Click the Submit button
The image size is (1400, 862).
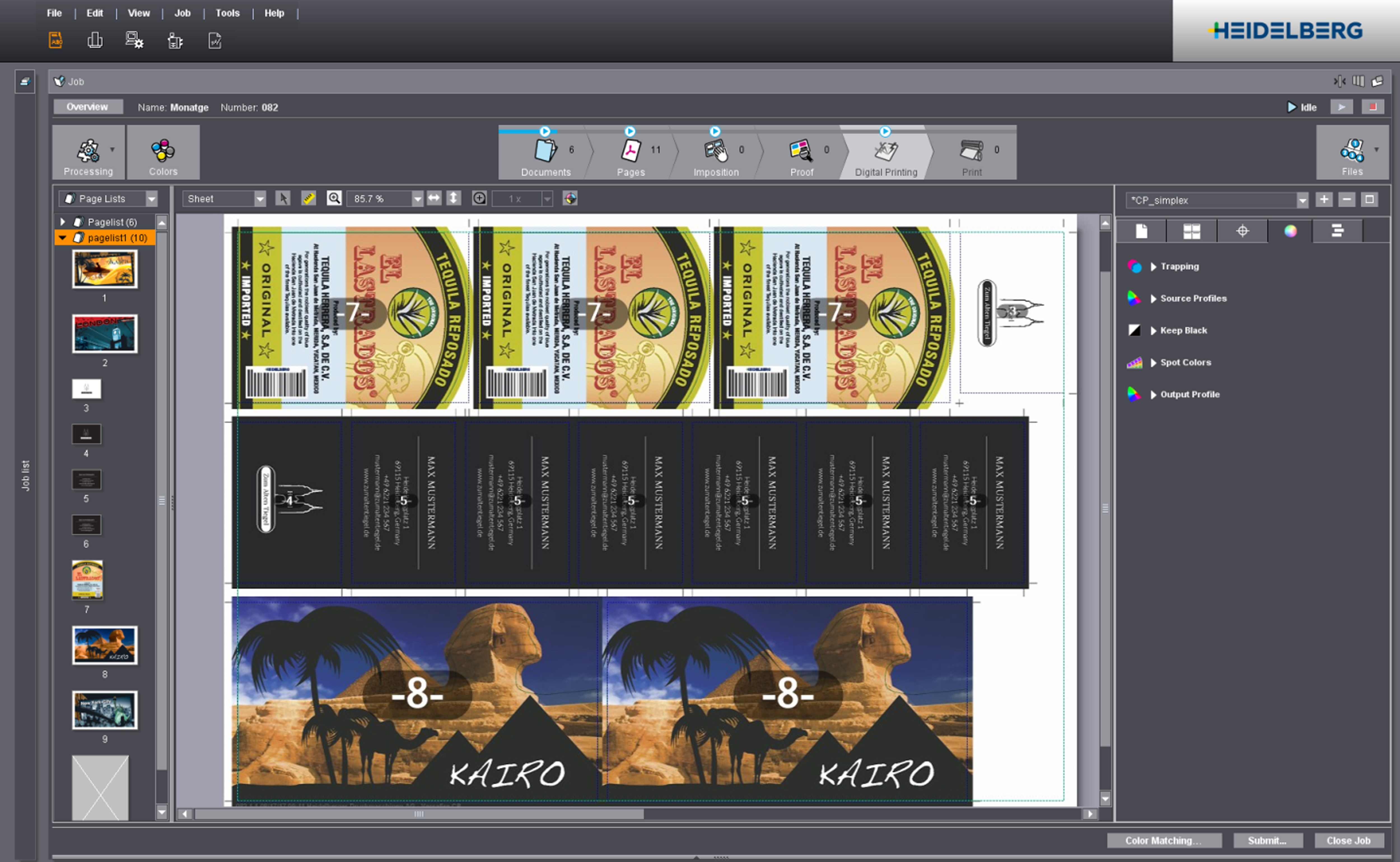tap(1267, 840)
